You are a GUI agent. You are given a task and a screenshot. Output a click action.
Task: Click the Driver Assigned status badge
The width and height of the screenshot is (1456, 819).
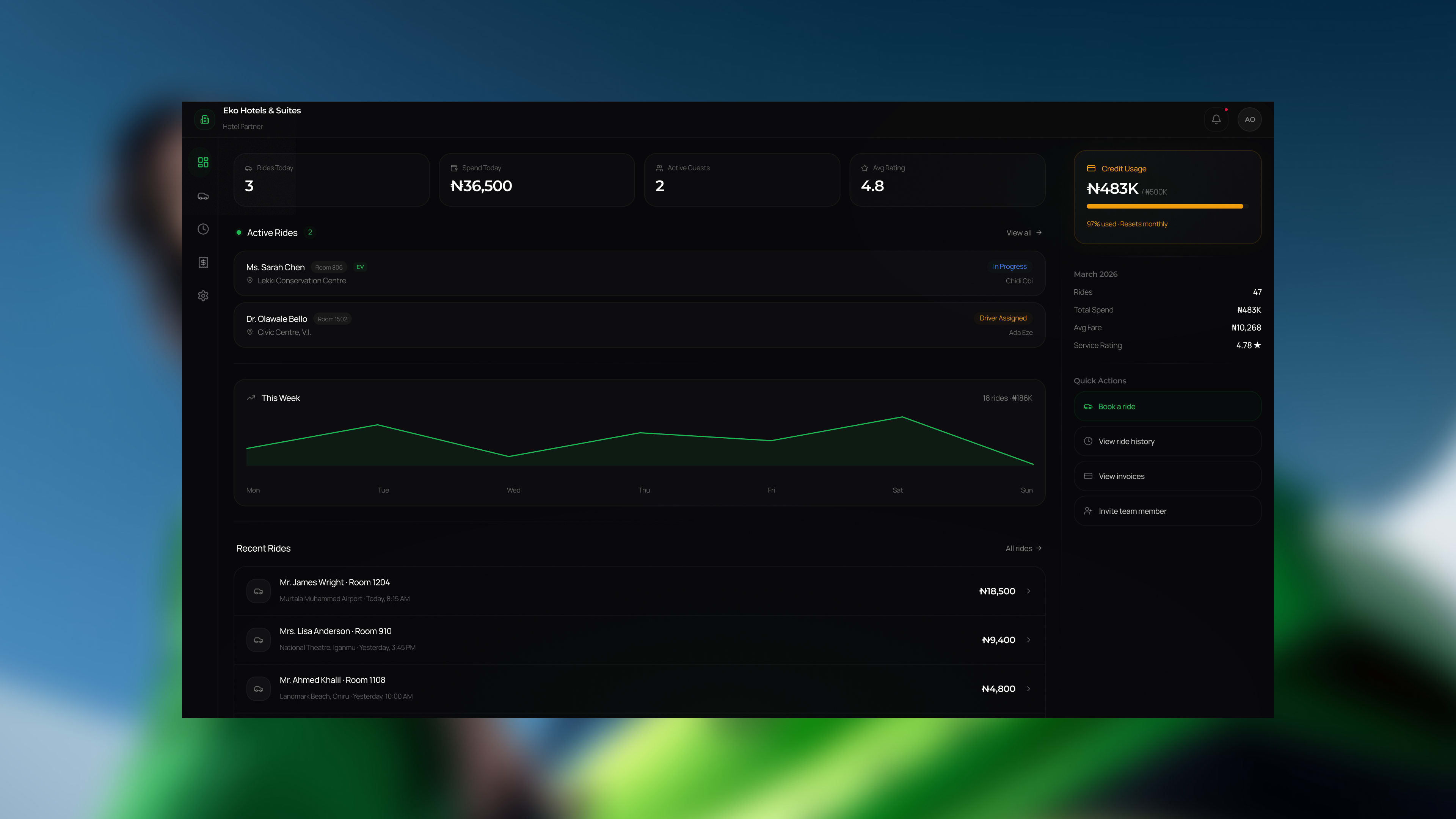pos(1003,318)
